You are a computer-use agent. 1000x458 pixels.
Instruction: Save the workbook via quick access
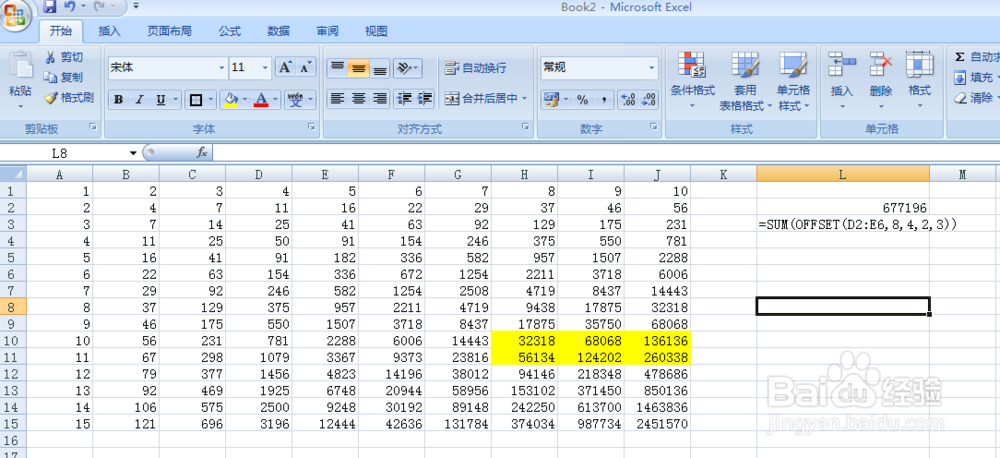pos(50,7)
